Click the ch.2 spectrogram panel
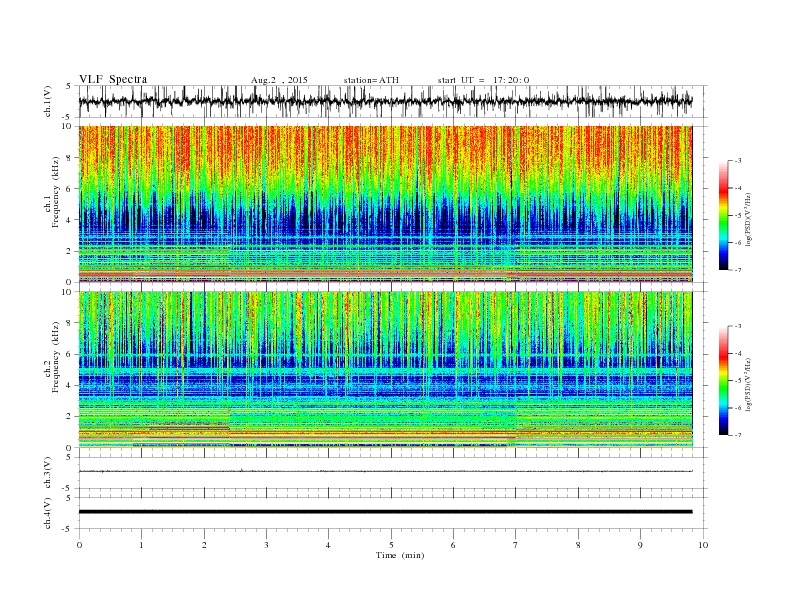 click(x=385, y=370)
